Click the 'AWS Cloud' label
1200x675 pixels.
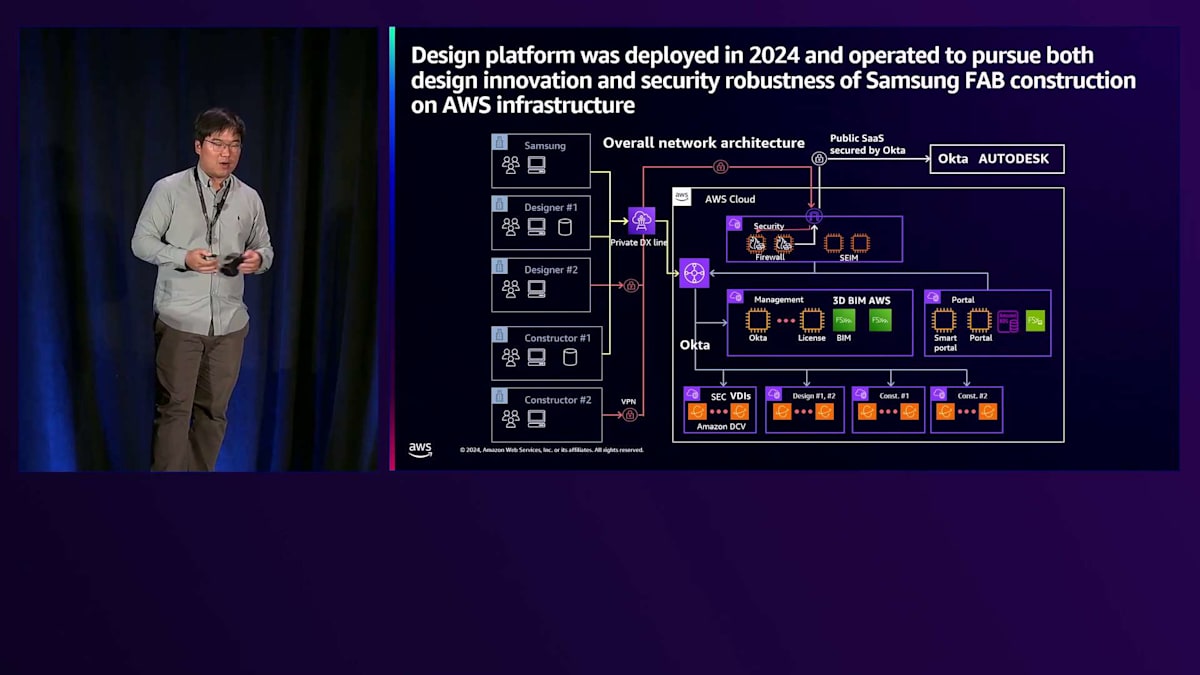(x=730, y=199)
